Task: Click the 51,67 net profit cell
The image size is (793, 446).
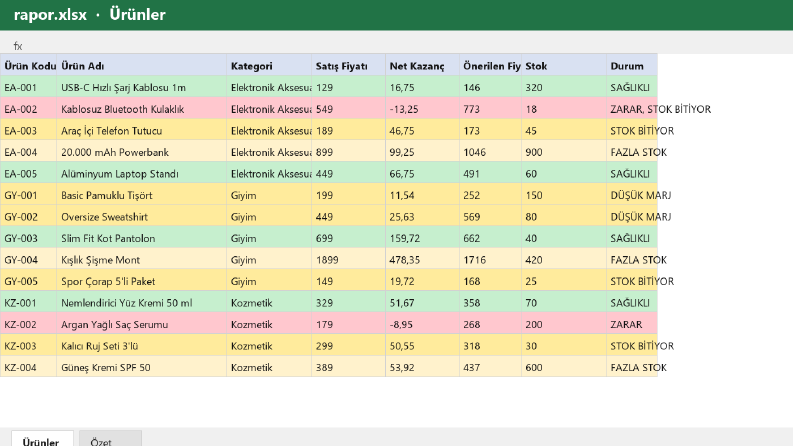Action: click(422, 303)
